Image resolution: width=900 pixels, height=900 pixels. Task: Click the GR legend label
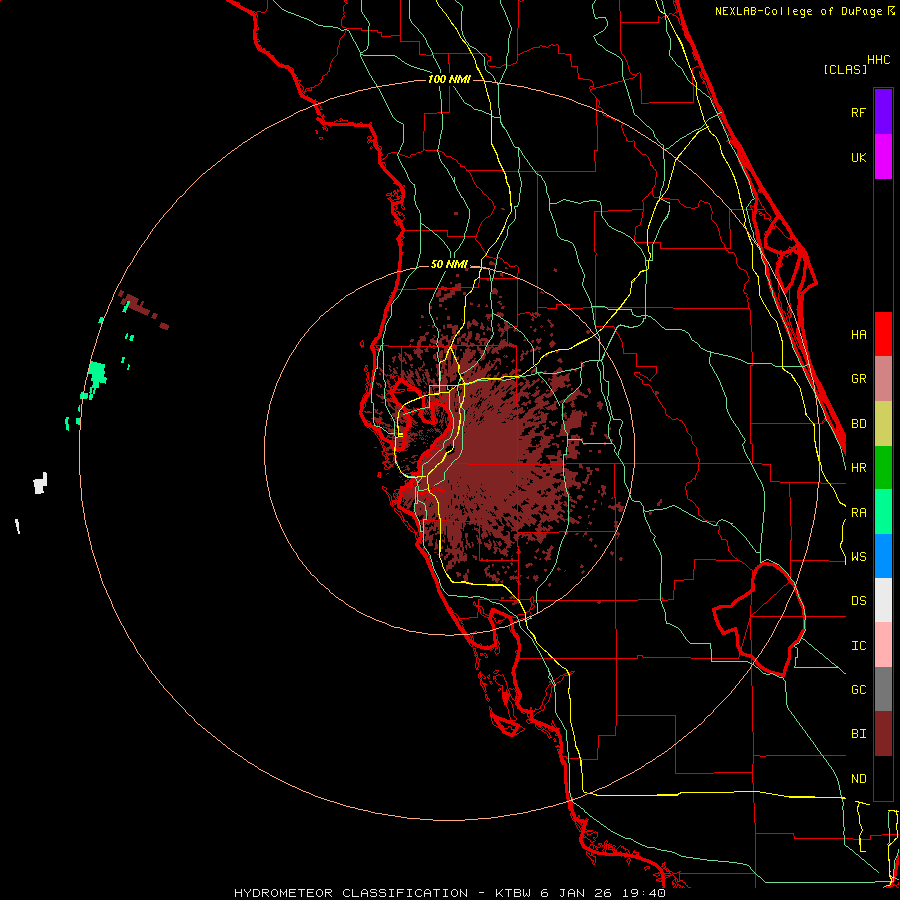point(858,379)
